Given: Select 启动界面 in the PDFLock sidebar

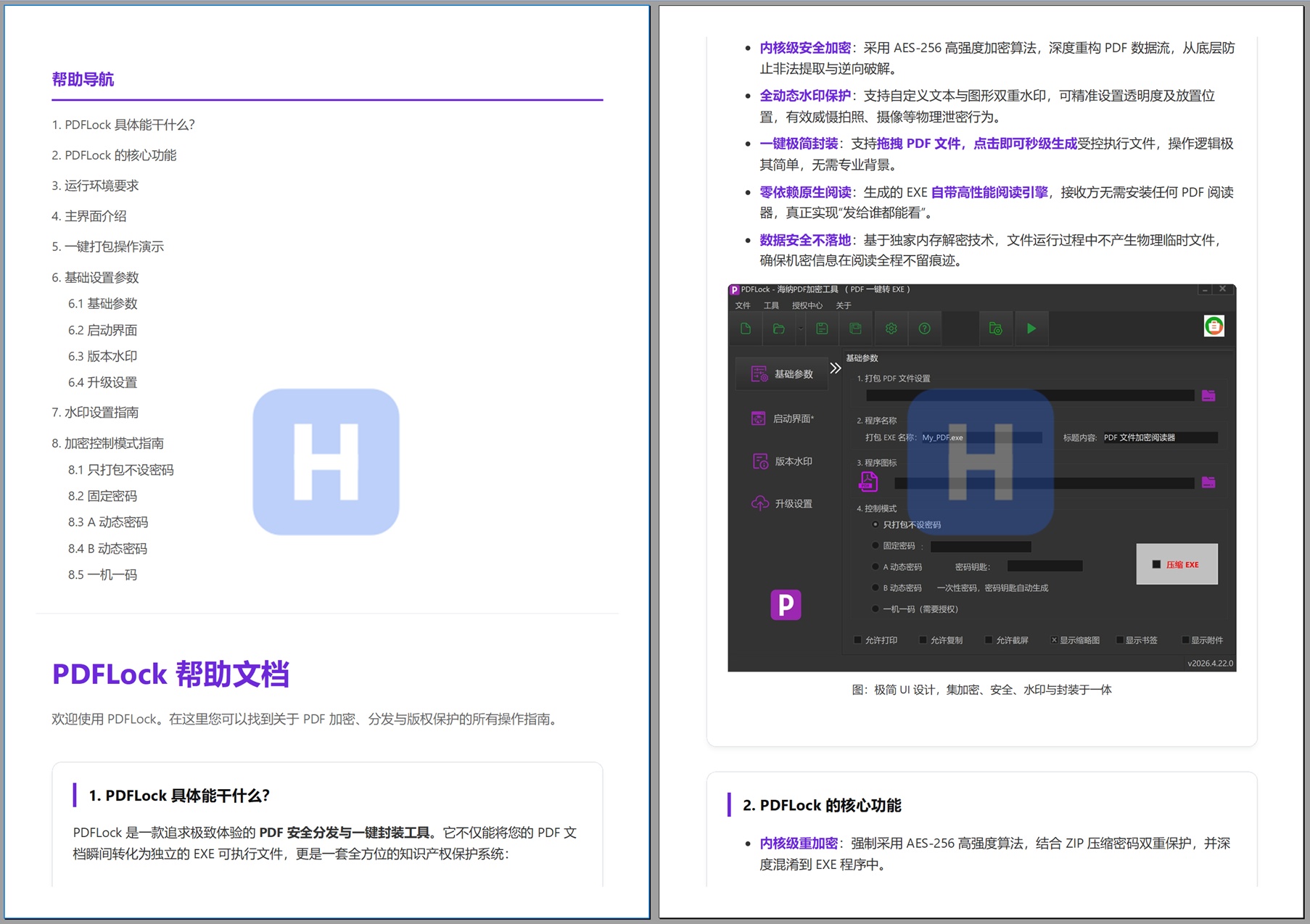Looking at the screenshot, I should (x=783, y=418).
